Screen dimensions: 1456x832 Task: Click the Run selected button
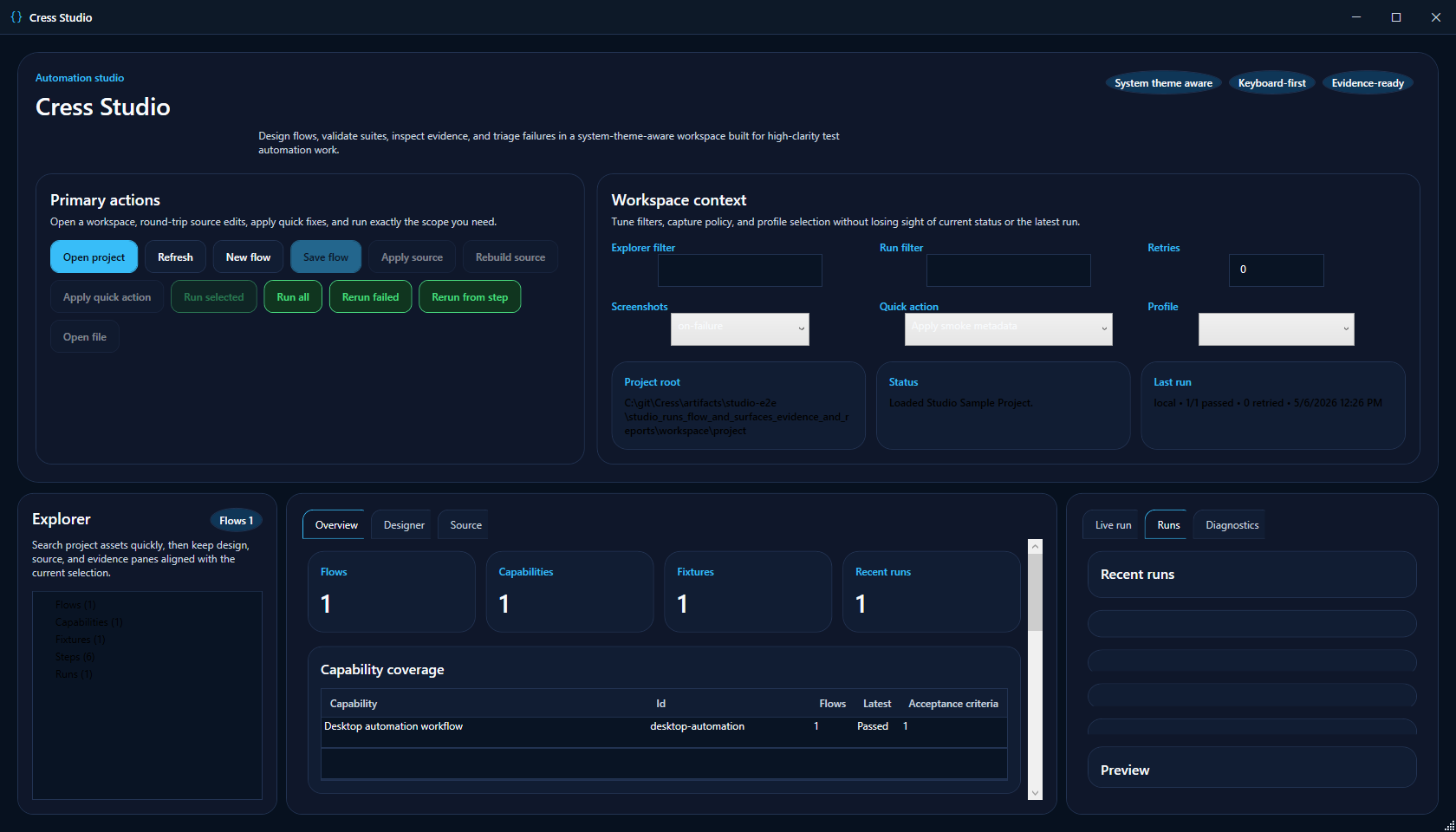[x=214, y=297]
